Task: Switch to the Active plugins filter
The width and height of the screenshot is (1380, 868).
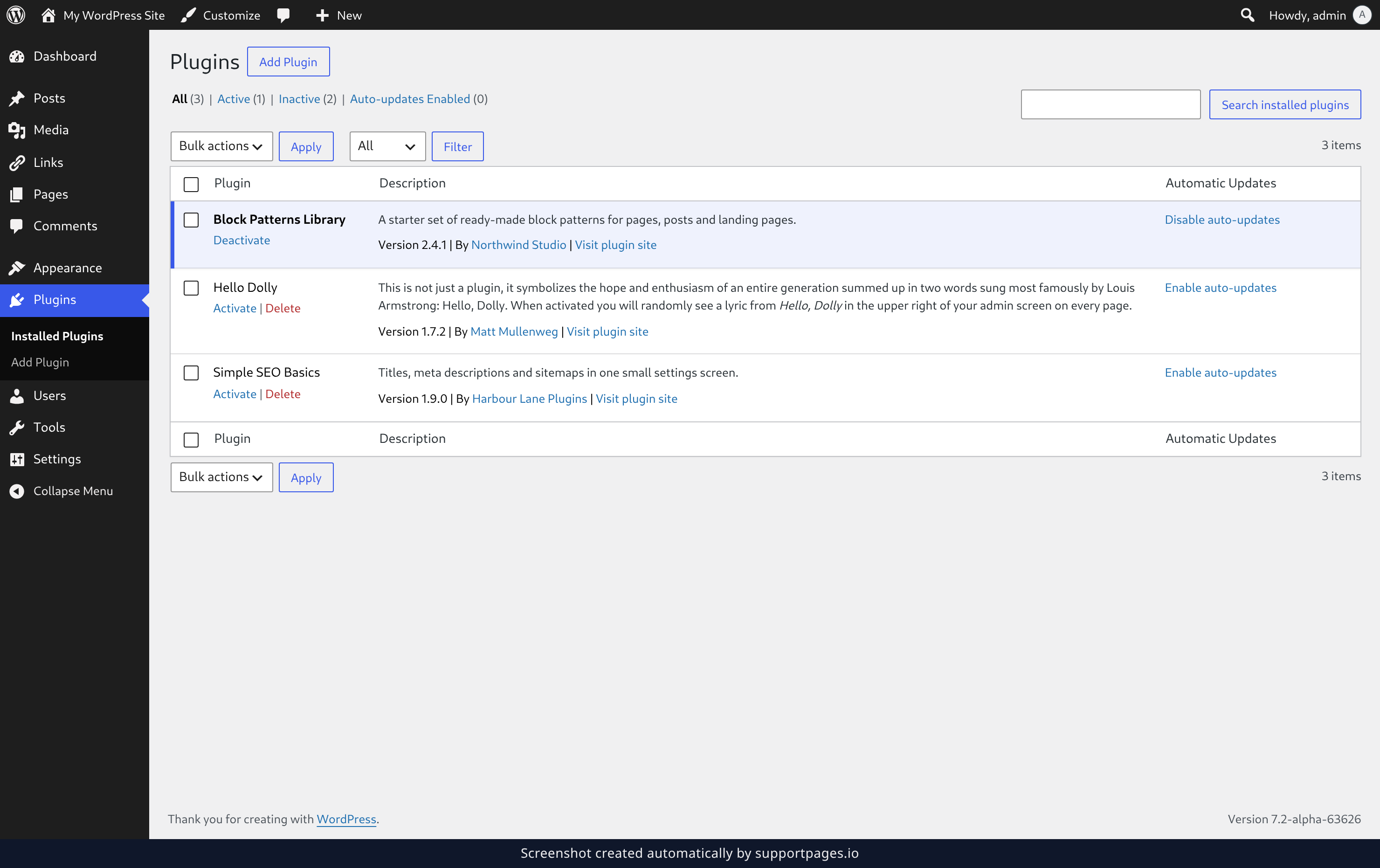Action: point(233,98)
